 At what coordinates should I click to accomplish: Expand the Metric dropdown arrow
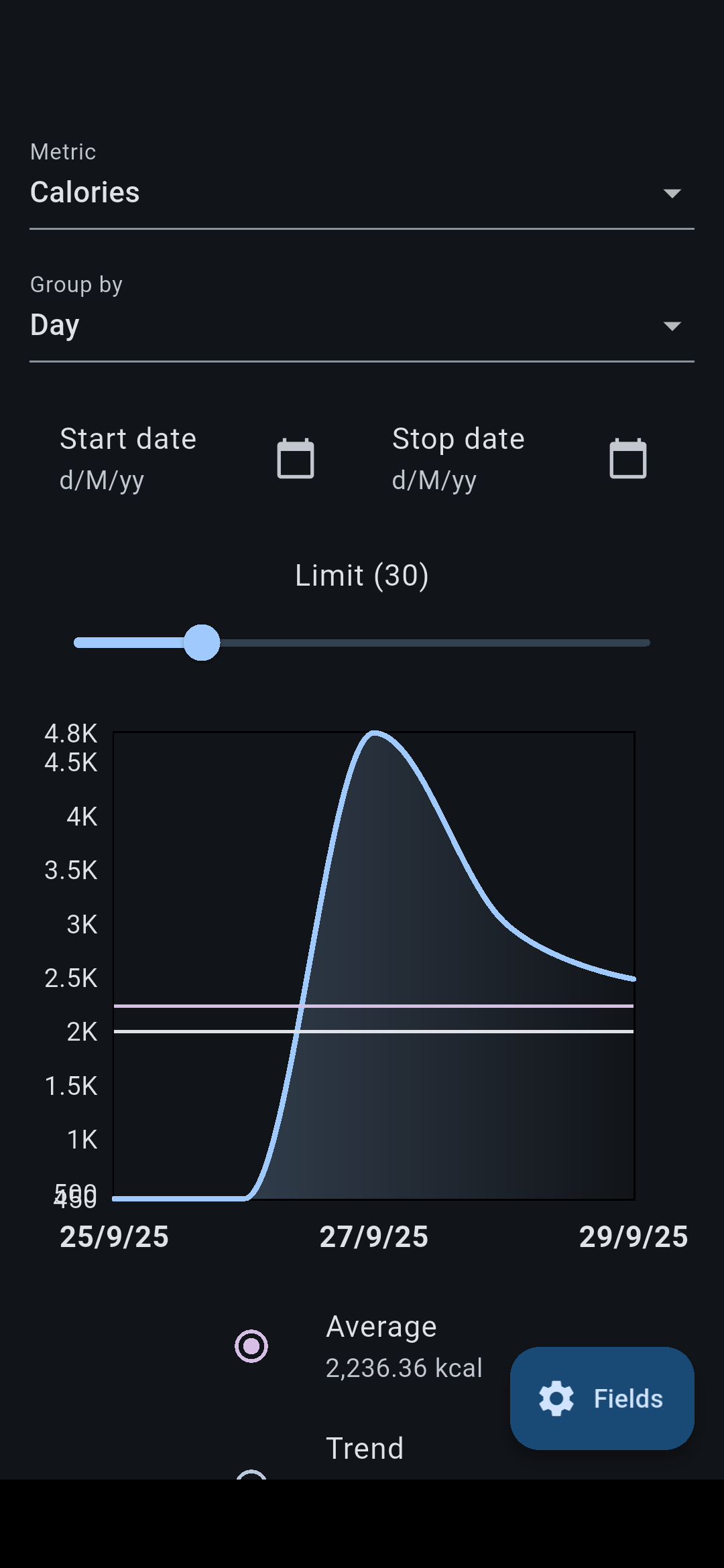(x=672, y=194)
